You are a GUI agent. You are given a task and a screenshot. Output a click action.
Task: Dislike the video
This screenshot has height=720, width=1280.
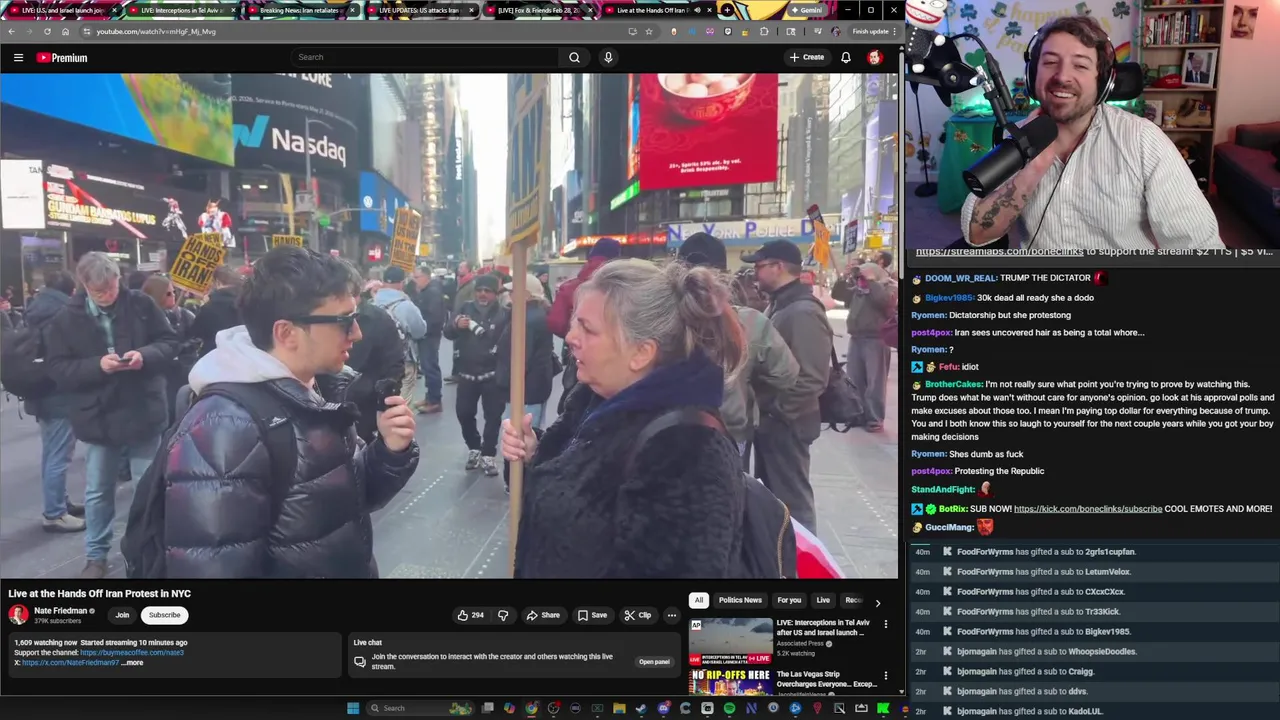point(503,615)
